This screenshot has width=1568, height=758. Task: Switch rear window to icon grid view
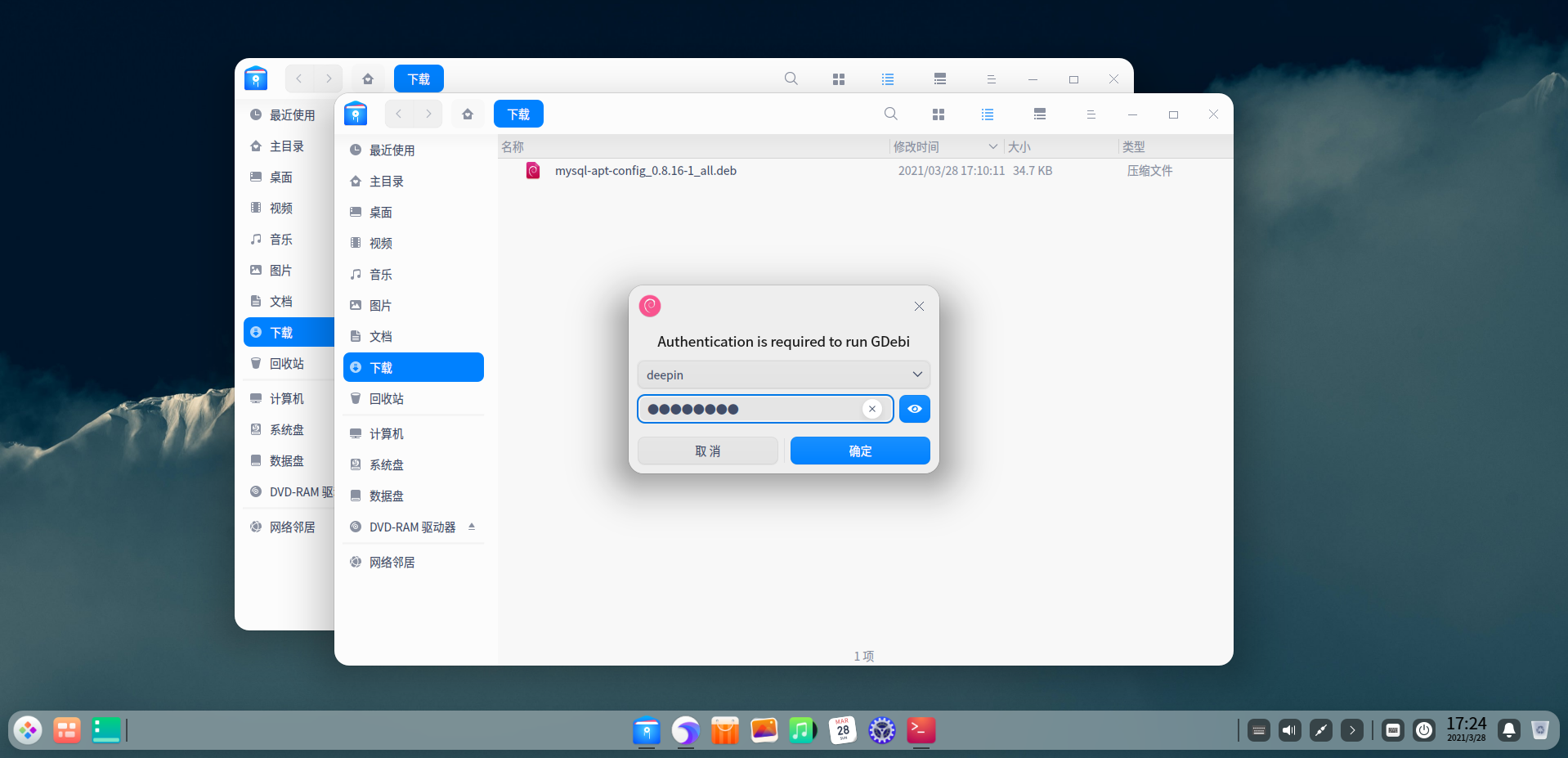click(x=839, y=79)
